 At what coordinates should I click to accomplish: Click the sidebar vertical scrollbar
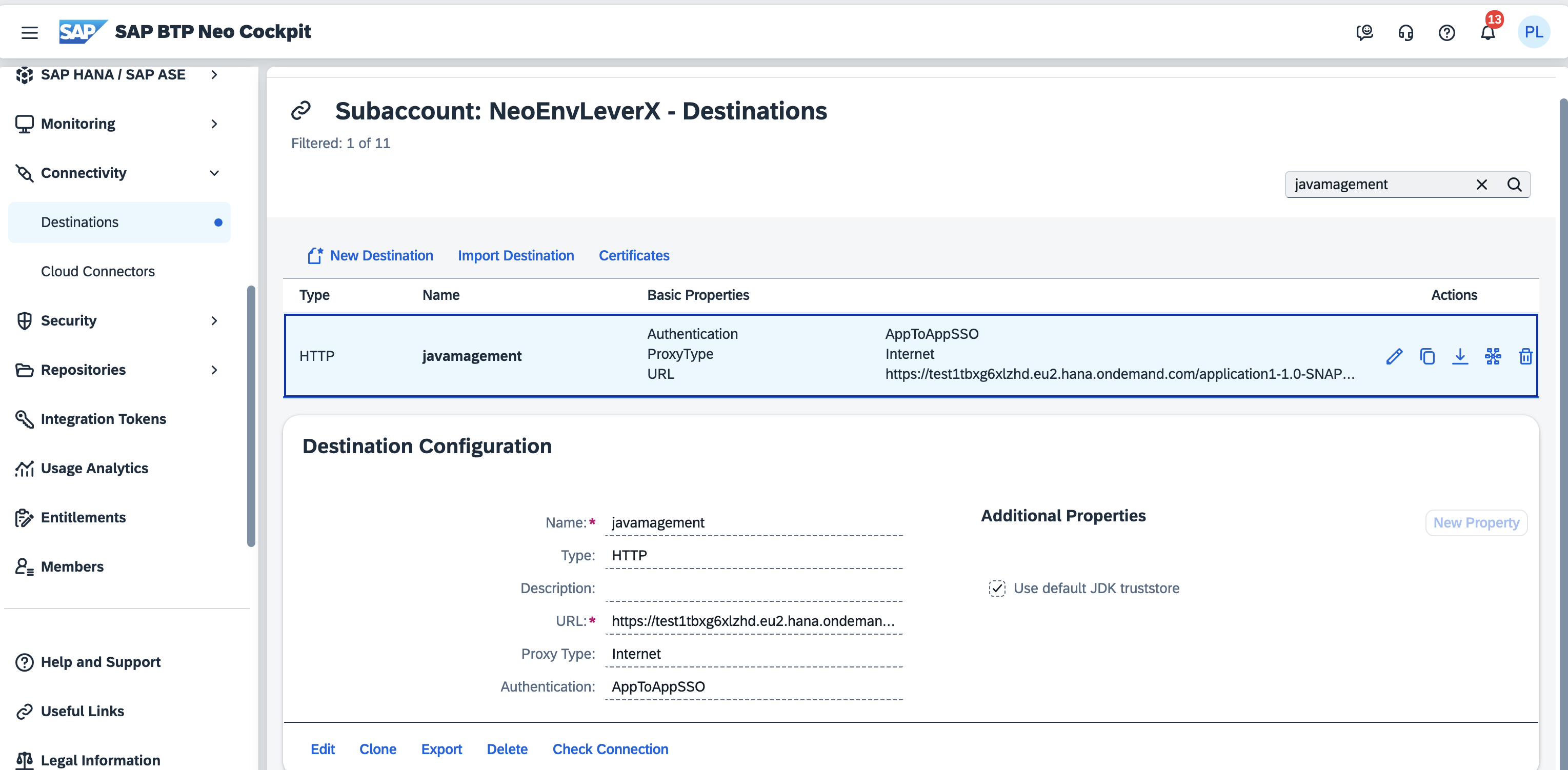coord(251,416)
